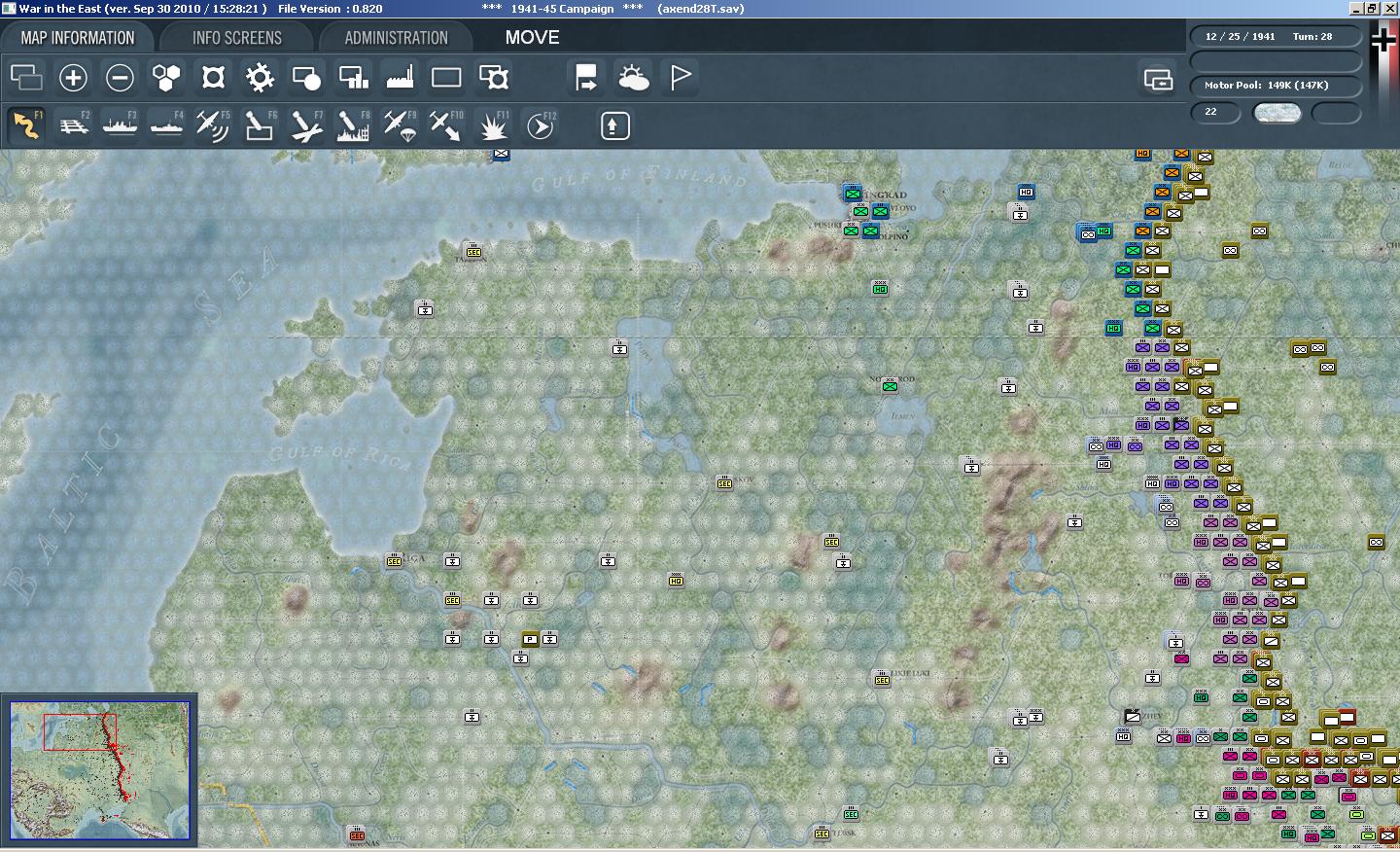Select F1 move mode arrow icon

point(26,125)
